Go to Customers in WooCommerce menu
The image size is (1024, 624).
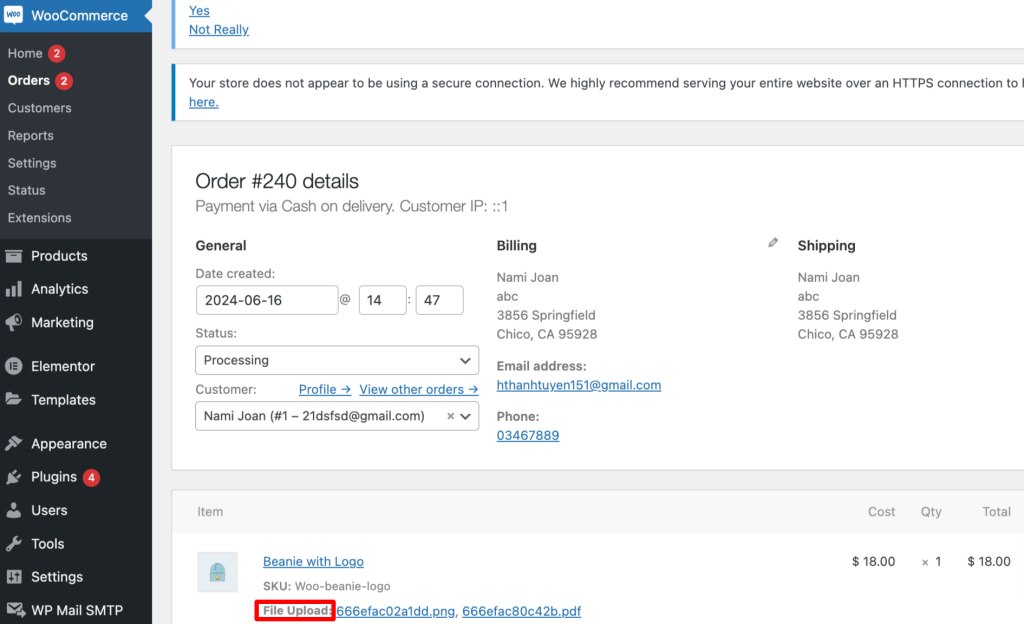pyautogui.click(x=40, y=108)
